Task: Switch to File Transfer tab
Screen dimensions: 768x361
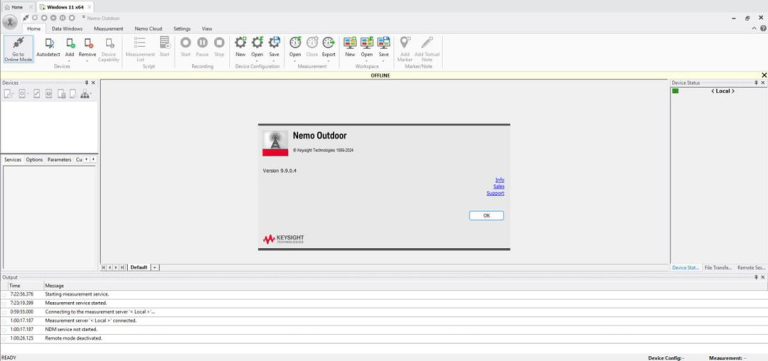Action: tap(718, 268)
